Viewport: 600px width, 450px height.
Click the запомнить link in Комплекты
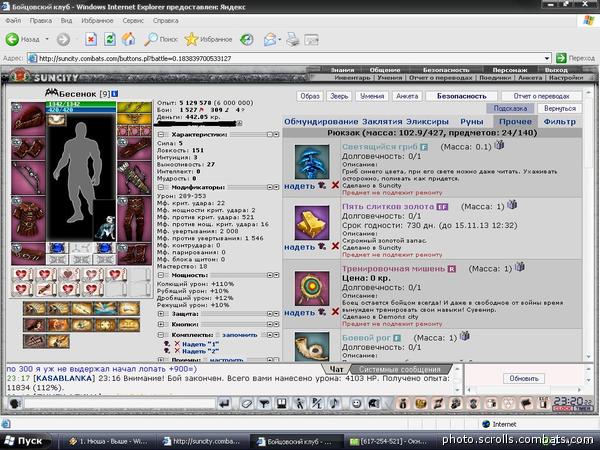240,335
